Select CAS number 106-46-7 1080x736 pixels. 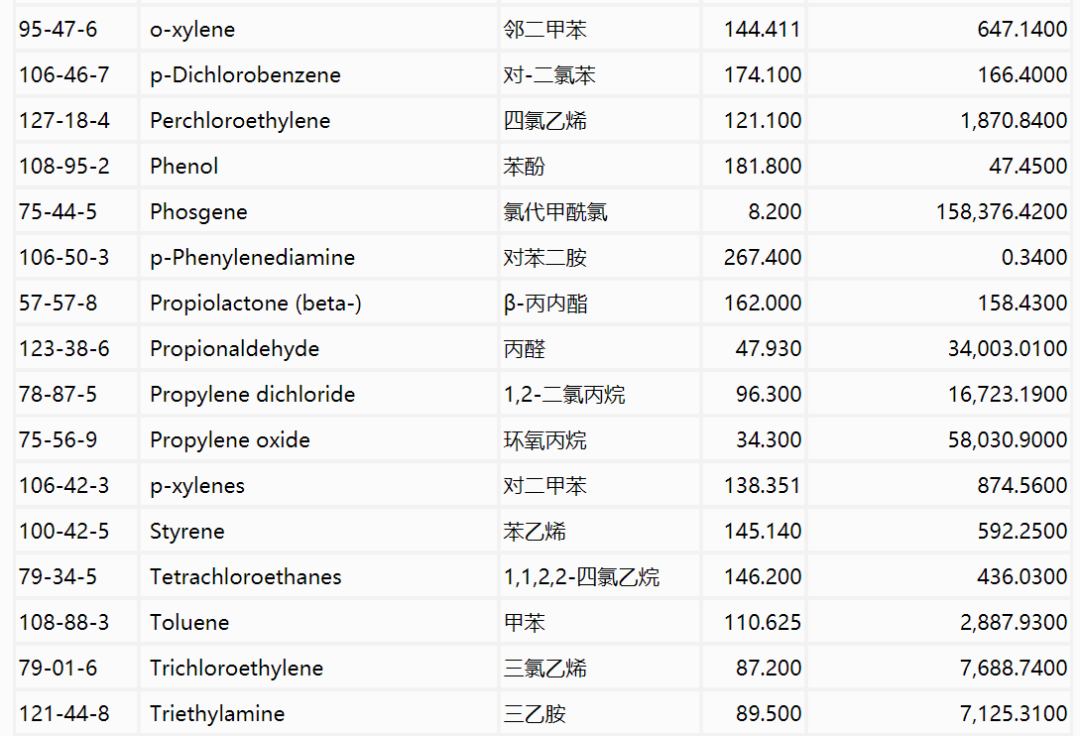tap(63, 75)
